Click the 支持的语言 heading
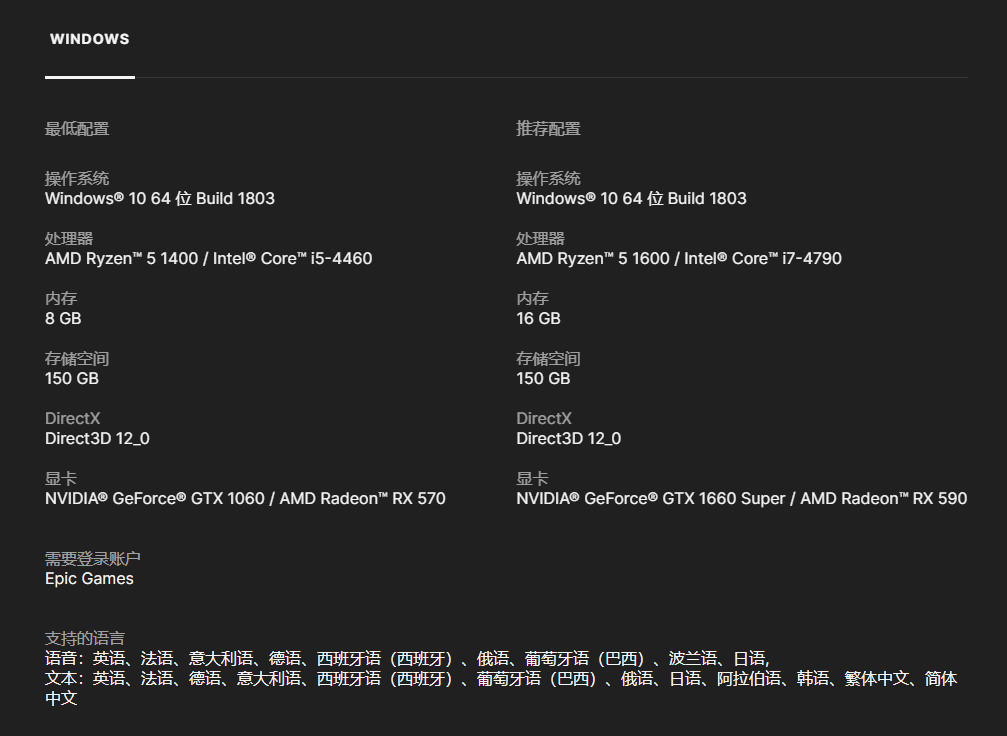Screen dimensions: 1007x736 pos(85,638)
